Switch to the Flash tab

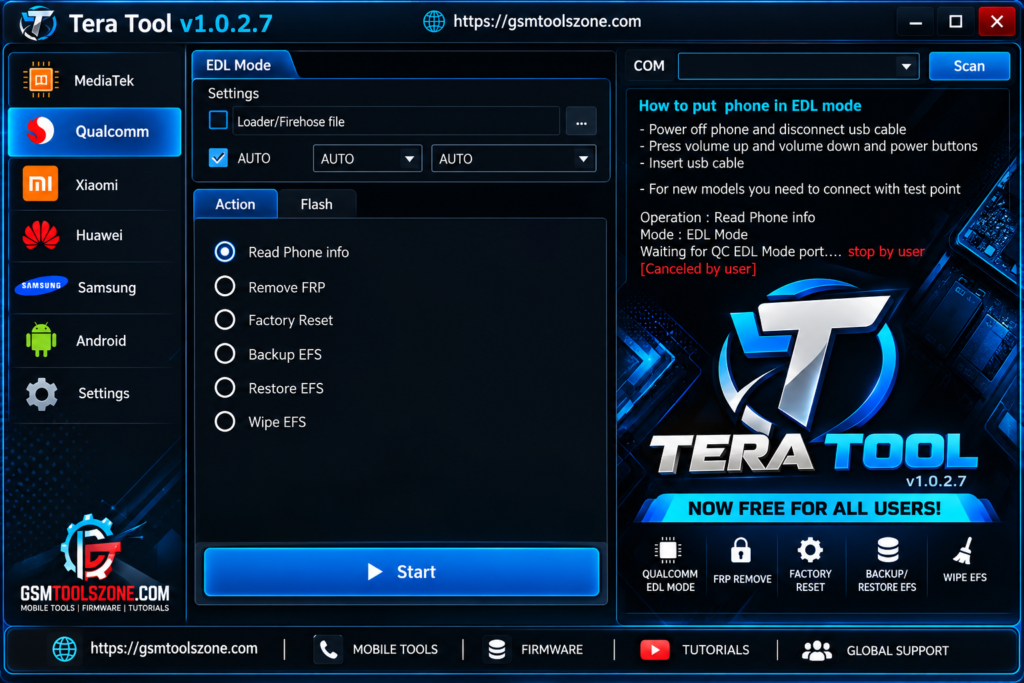point(317,204)
